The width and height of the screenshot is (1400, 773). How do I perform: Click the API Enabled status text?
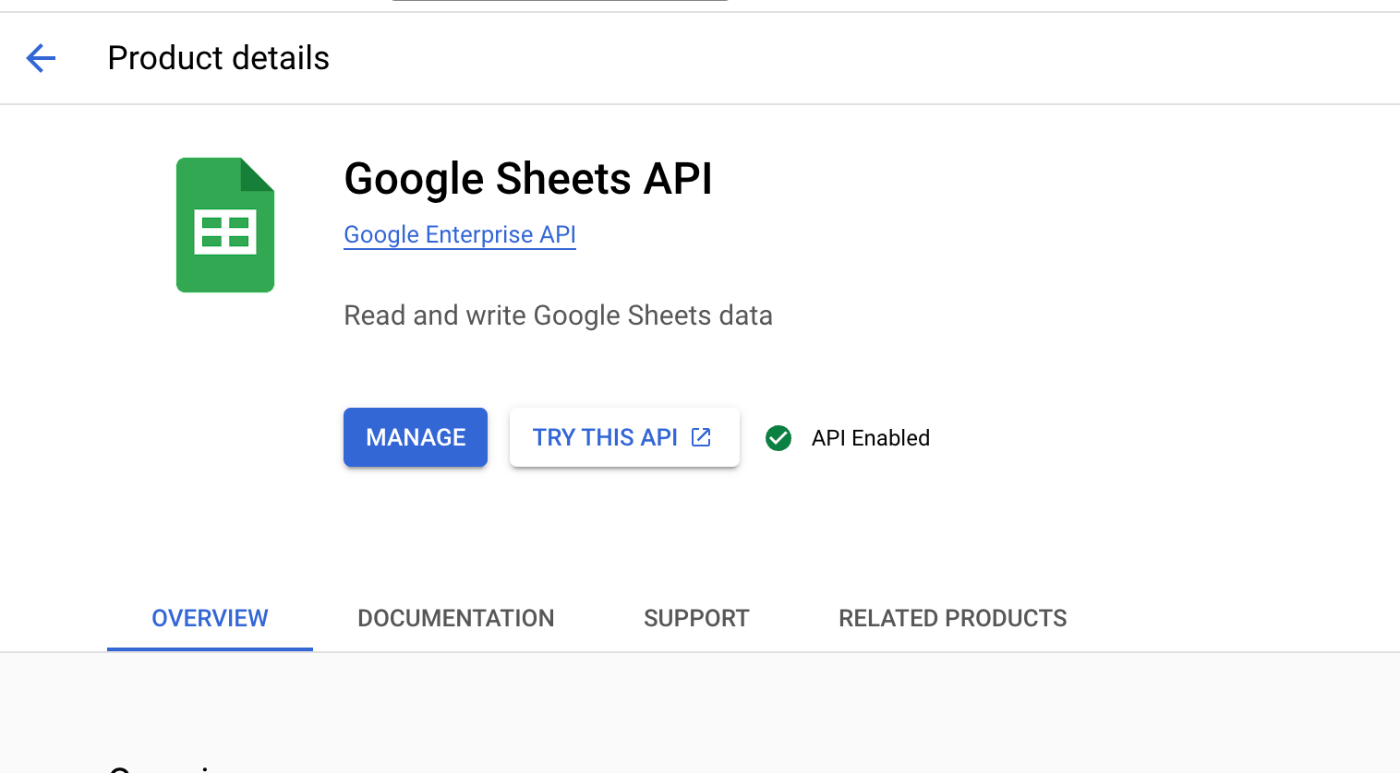click(x=870, y=438)
